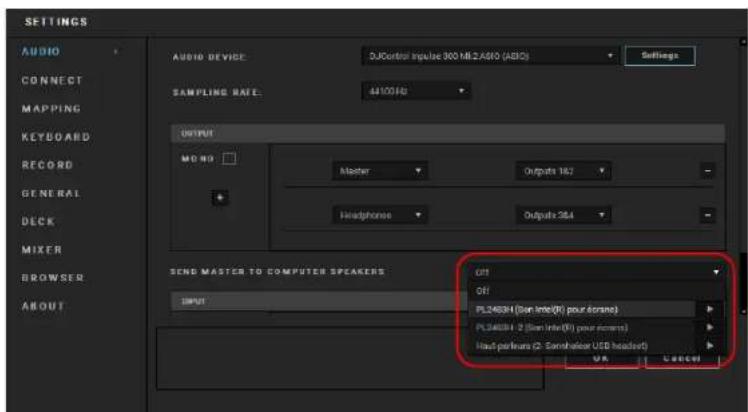Open the Headphone output type dropdown
This screenshot has width=748, height=412.
point(380,216)
